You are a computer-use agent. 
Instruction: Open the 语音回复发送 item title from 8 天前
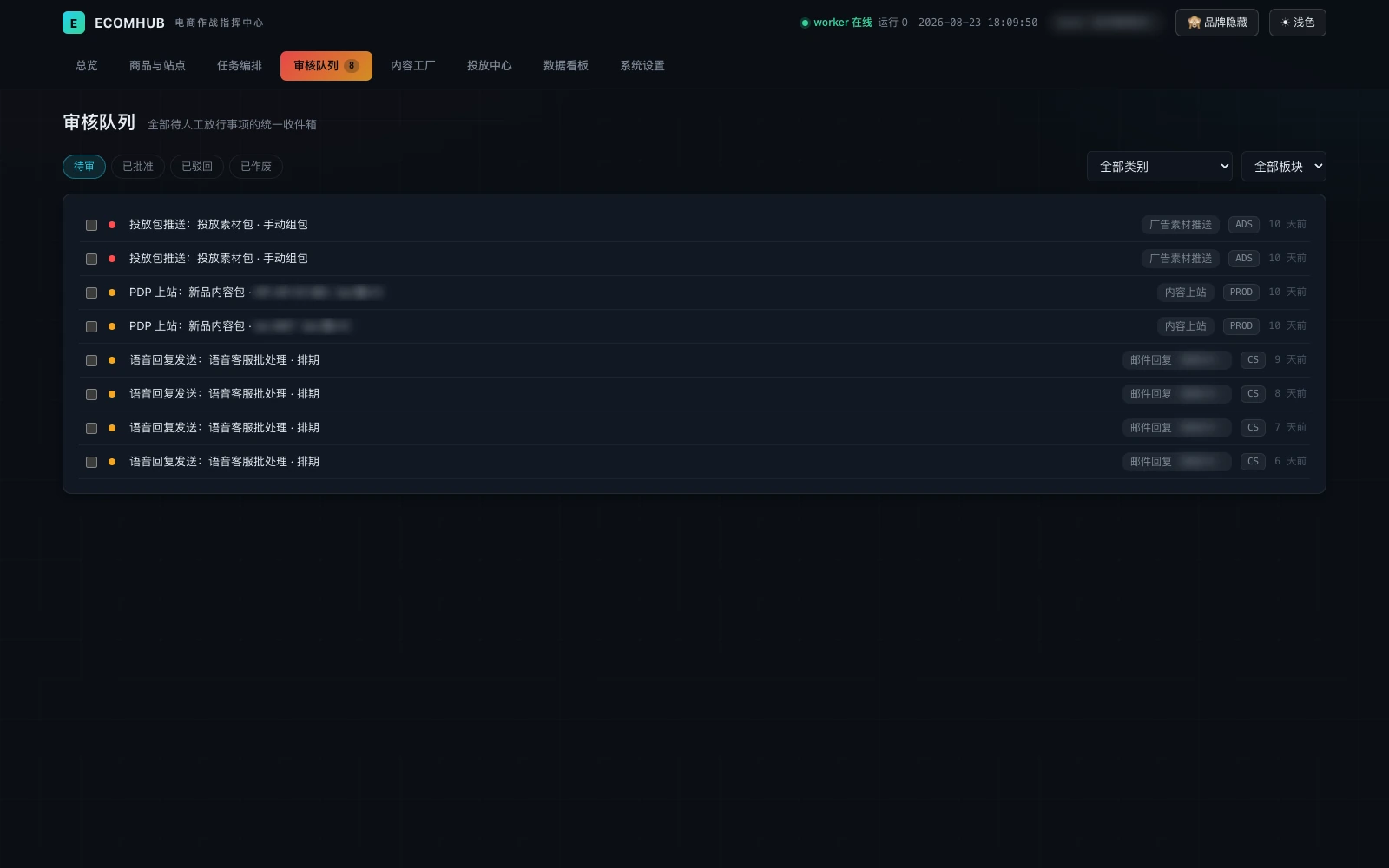tap(224, 394)
